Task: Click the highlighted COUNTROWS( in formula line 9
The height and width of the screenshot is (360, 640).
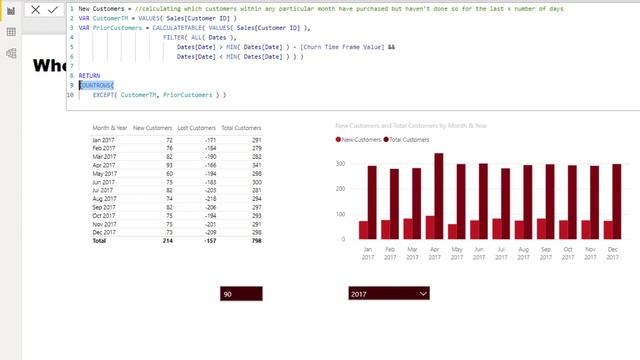Action: coord(96,85)
